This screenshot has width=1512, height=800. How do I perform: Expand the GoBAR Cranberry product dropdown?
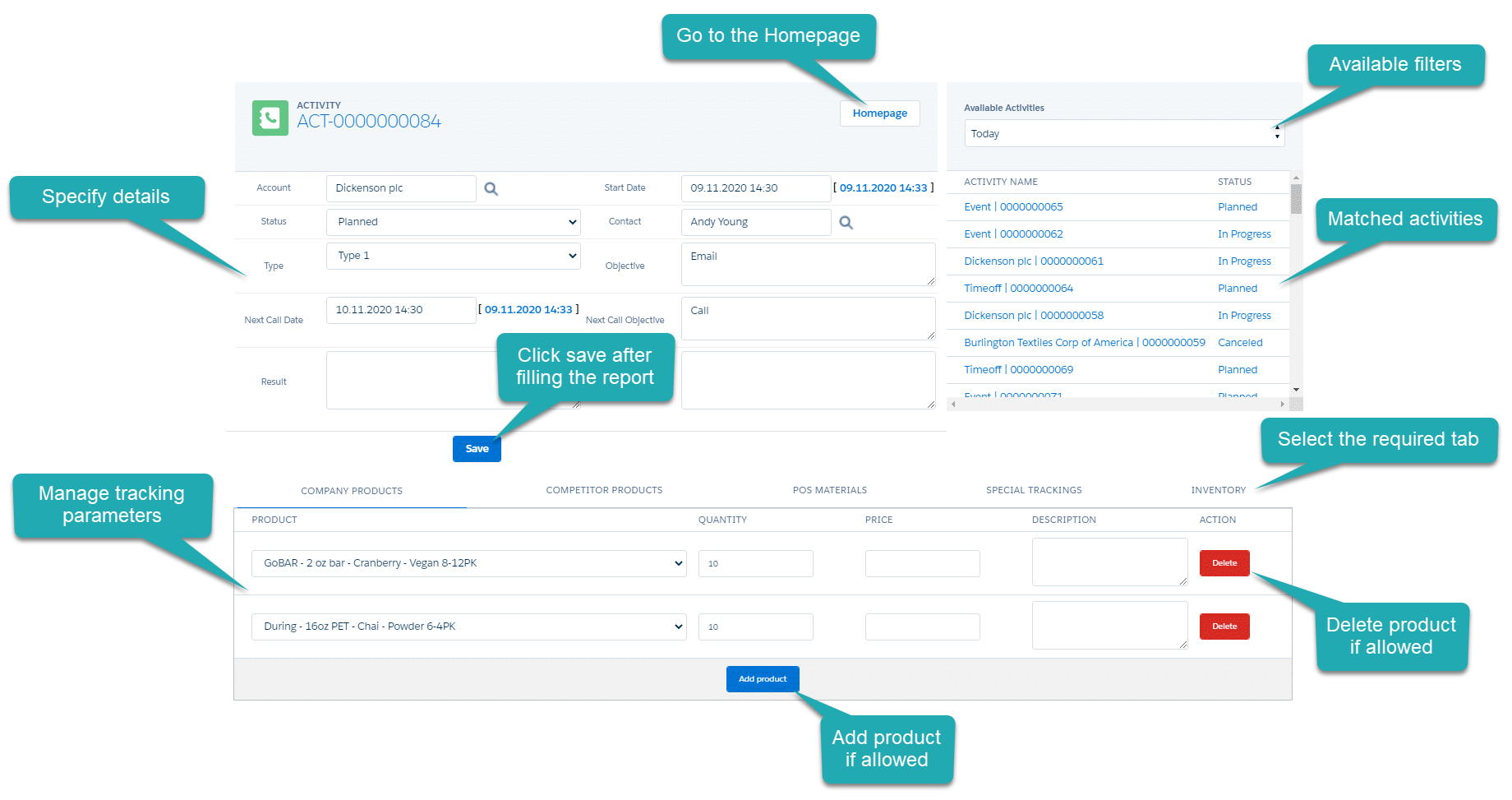(468, 563)
